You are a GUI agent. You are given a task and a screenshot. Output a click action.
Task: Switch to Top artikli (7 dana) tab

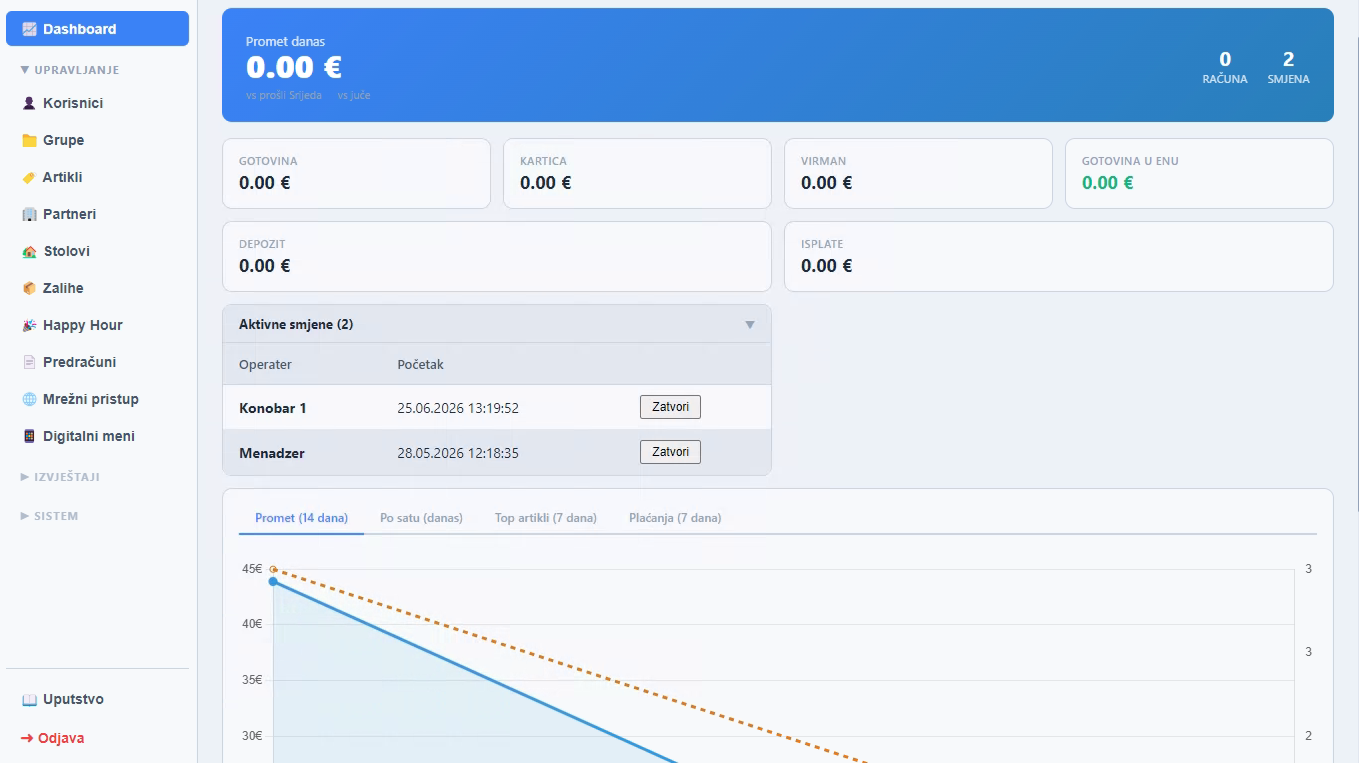(546, 518)
